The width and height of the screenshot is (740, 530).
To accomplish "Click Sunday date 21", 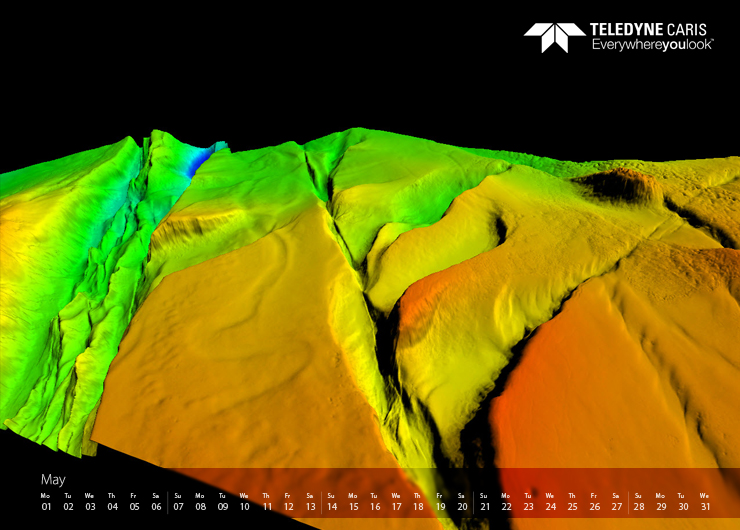I will click(x=485, y=507).
